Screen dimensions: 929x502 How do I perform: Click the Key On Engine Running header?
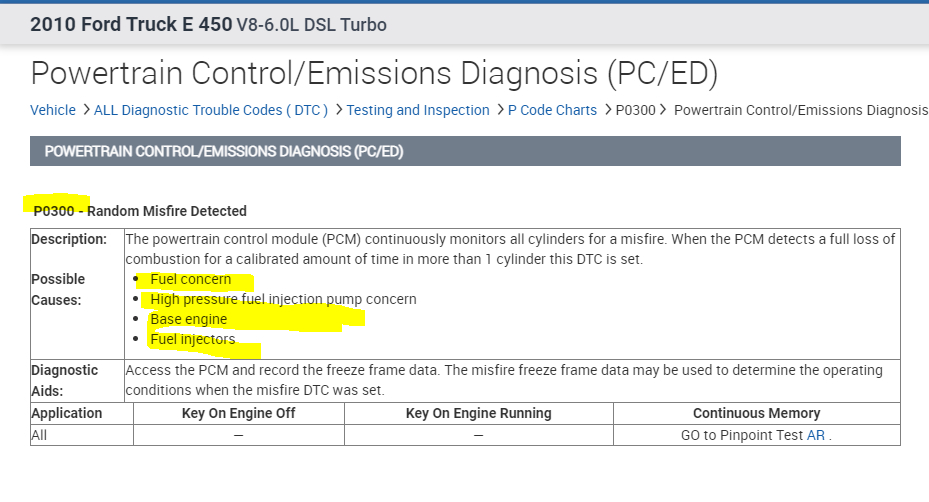click(x=478, y=413)
